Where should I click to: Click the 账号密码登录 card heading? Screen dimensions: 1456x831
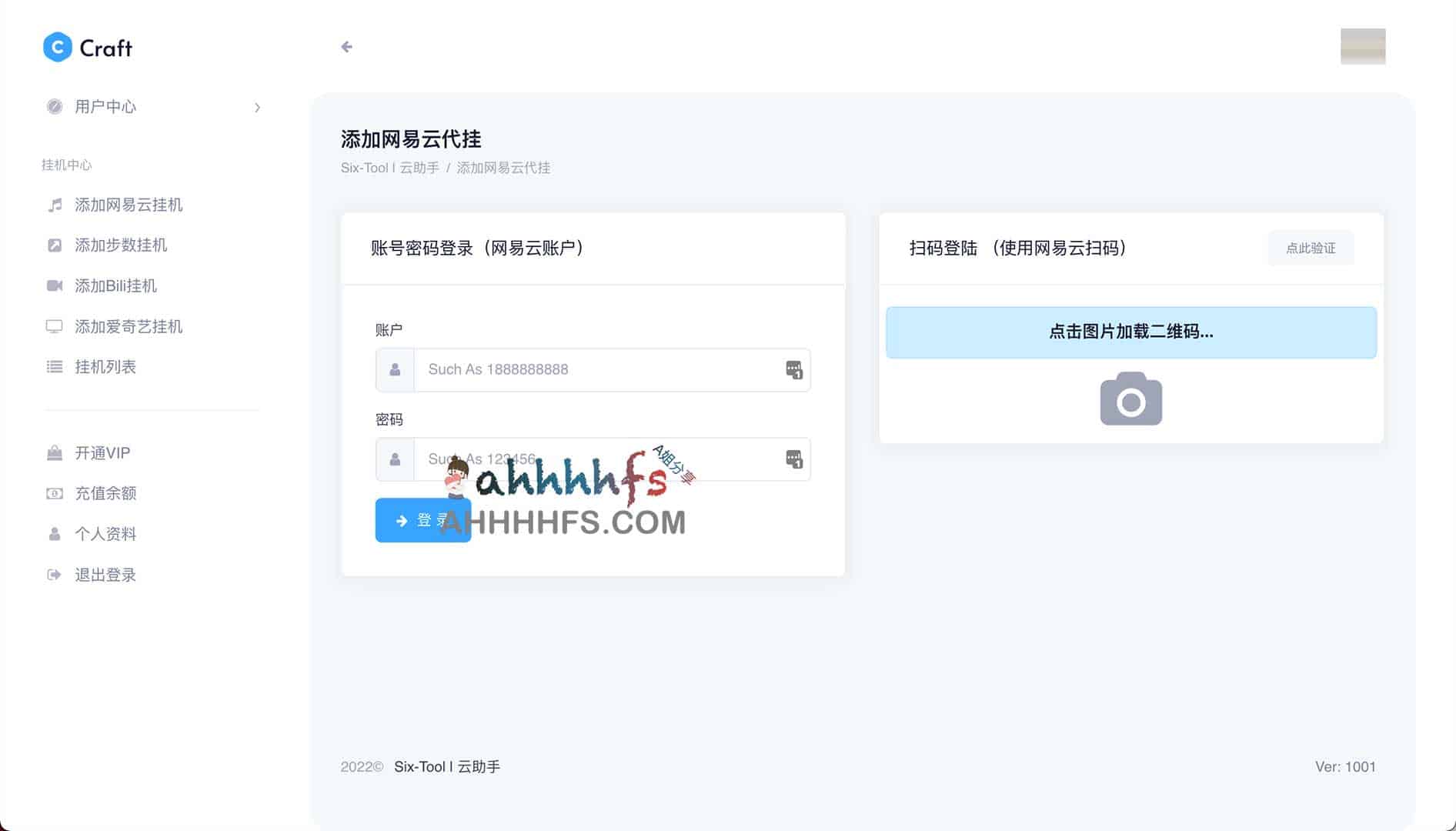(477, 248)
